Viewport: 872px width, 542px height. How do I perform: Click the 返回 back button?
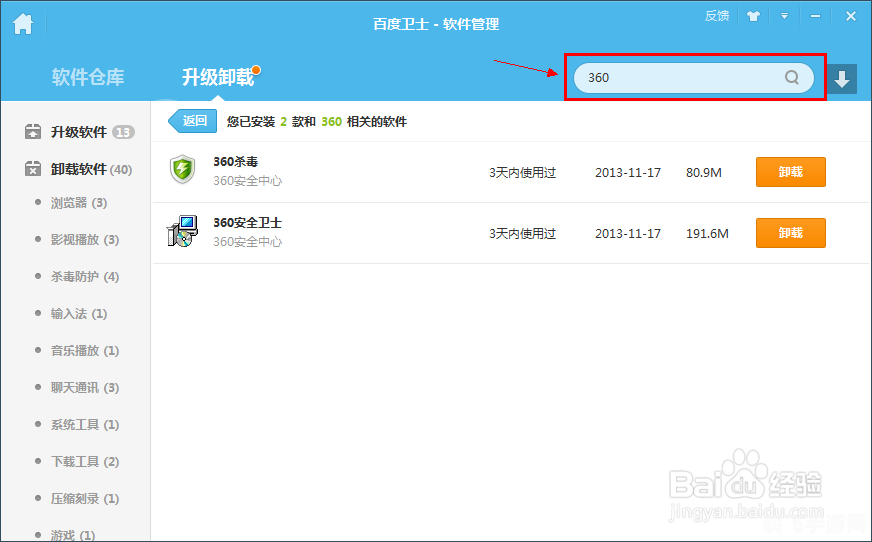pos(192,121)
